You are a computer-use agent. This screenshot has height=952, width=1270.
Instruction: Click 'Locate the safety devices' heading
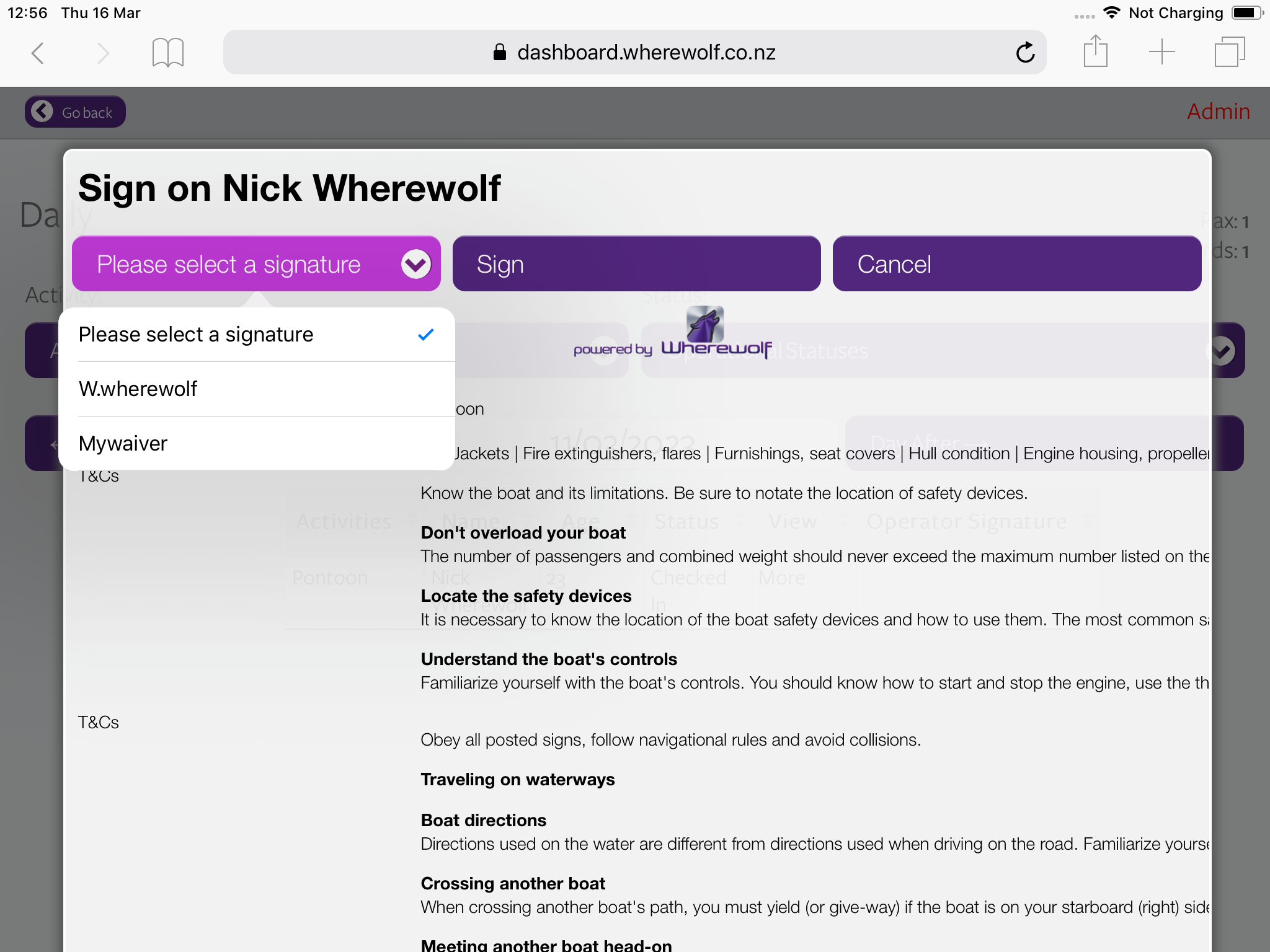click(x=526, y=596)
